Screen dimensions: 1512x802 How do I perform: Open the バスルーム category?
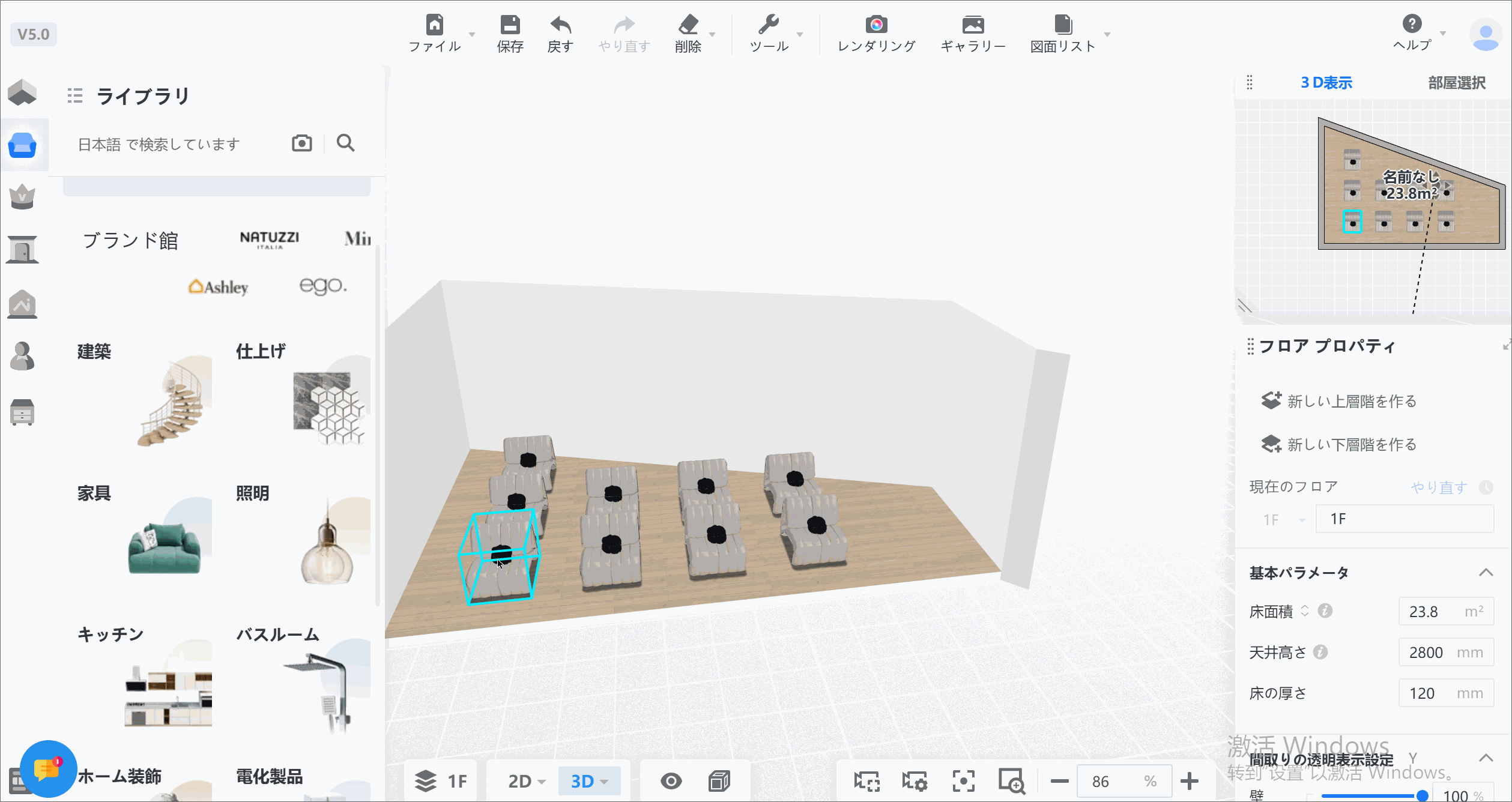coord(303,680)
